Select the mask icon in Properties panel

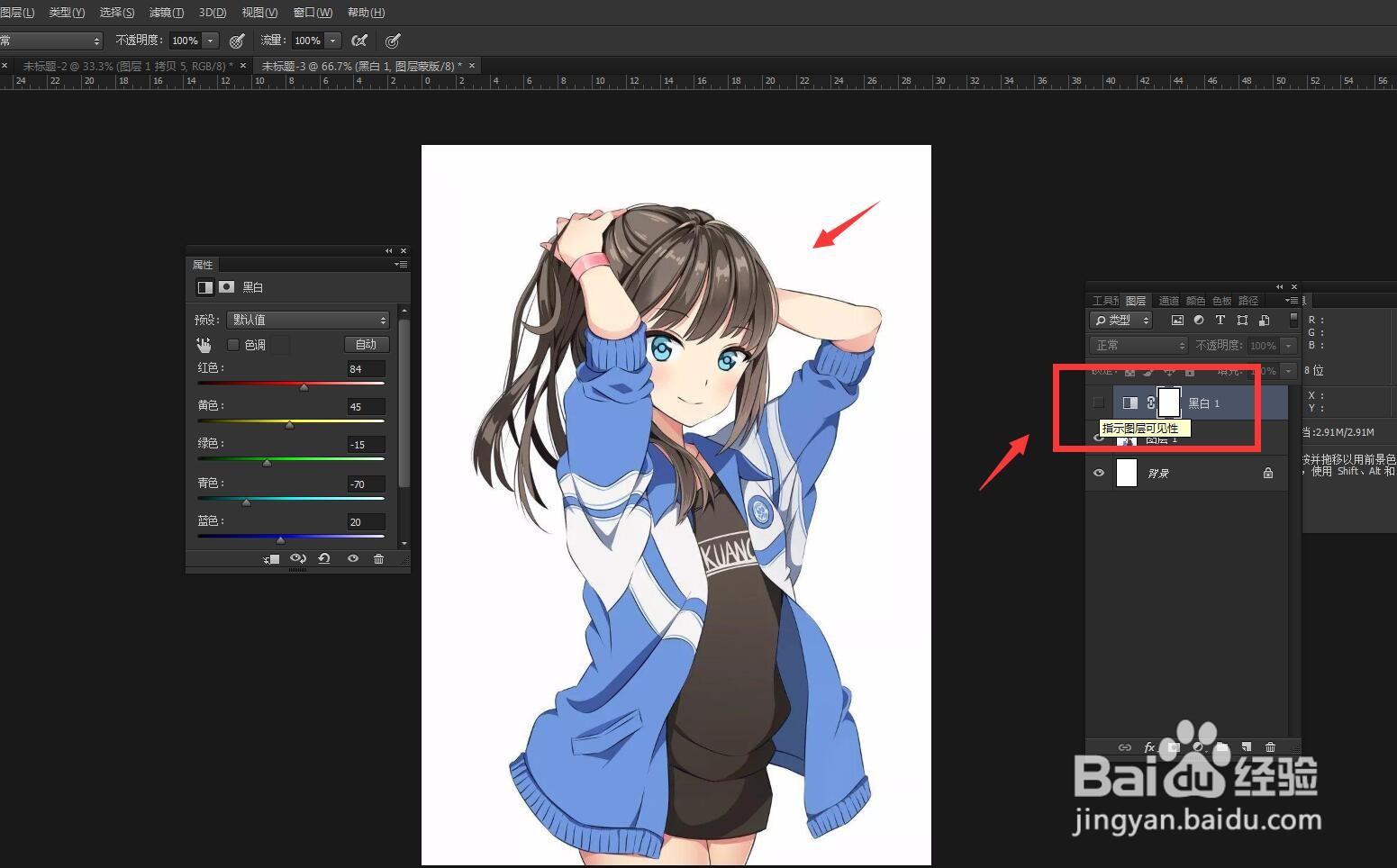pos(227,287)
